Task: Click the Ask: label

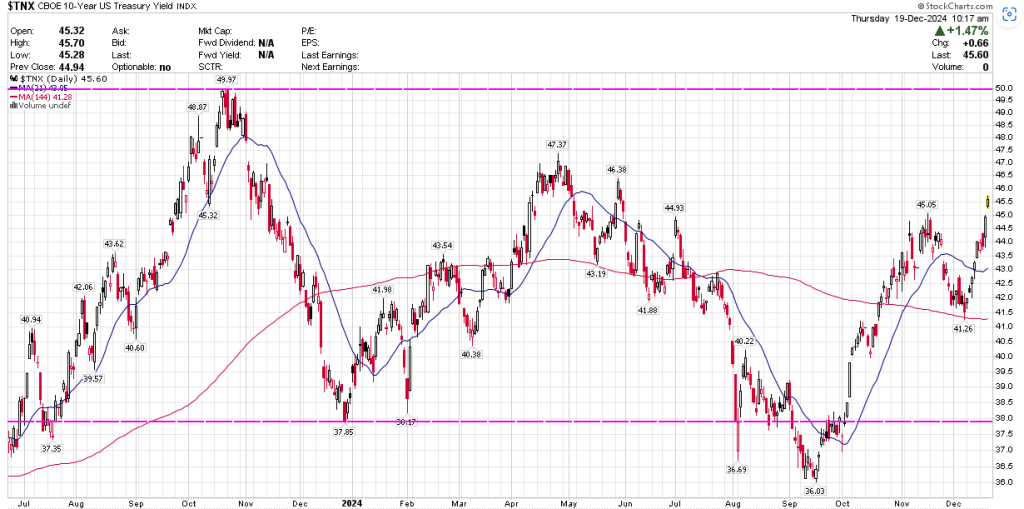Action: [120, 31]
